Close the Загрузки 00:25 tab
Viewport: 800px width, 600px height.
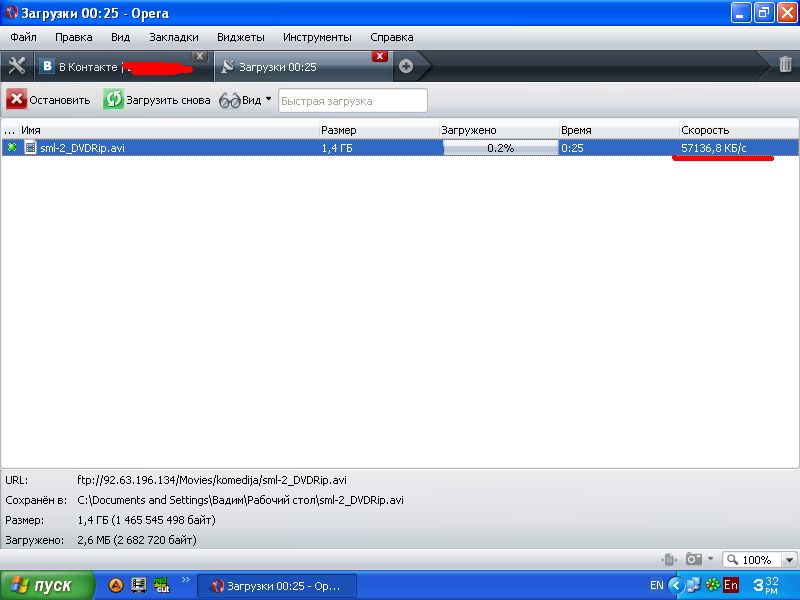click(x=380, y=56)
